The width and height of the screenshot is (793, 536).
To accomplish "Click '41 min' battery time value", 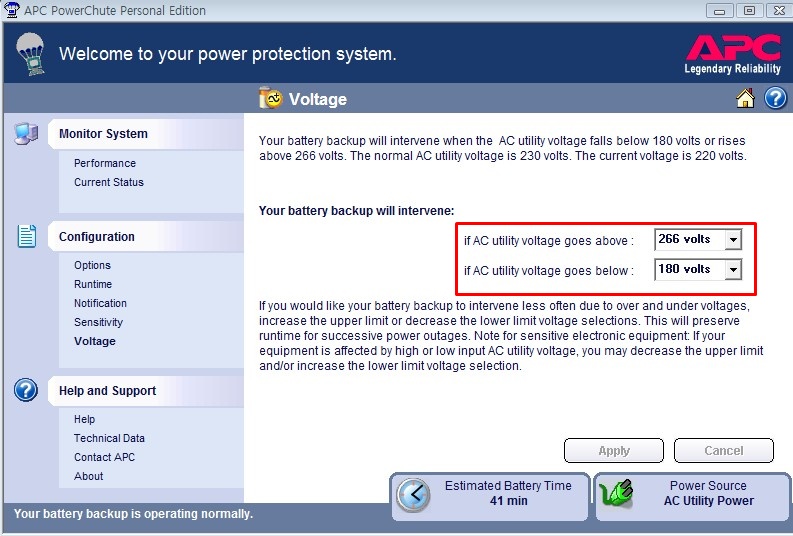I will (508, 501).
